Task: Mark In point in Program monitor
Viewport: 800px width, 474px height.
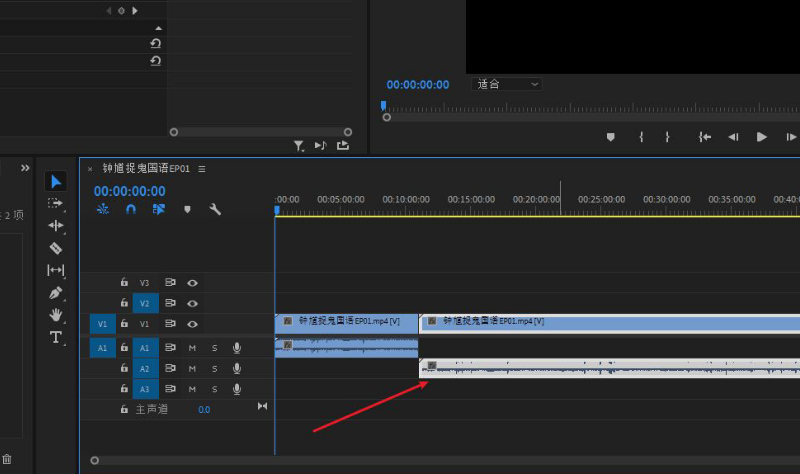Action: (x=641, y=137)
